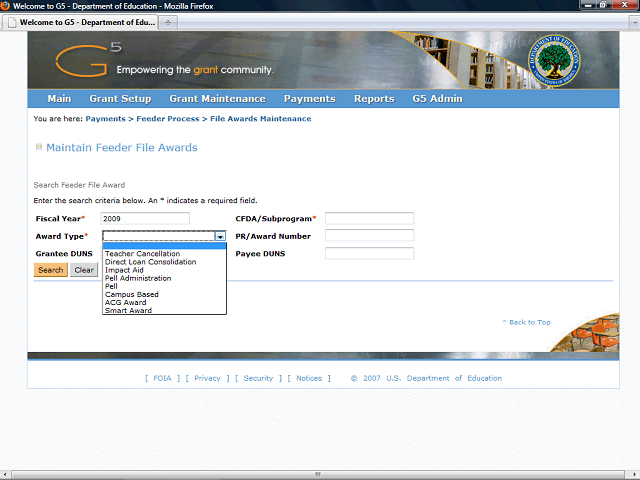Viewport: 640px width, 480px height.
Task: Click the G5 logo in the banner
Action: pyautogui.click(x=88, y=60)
